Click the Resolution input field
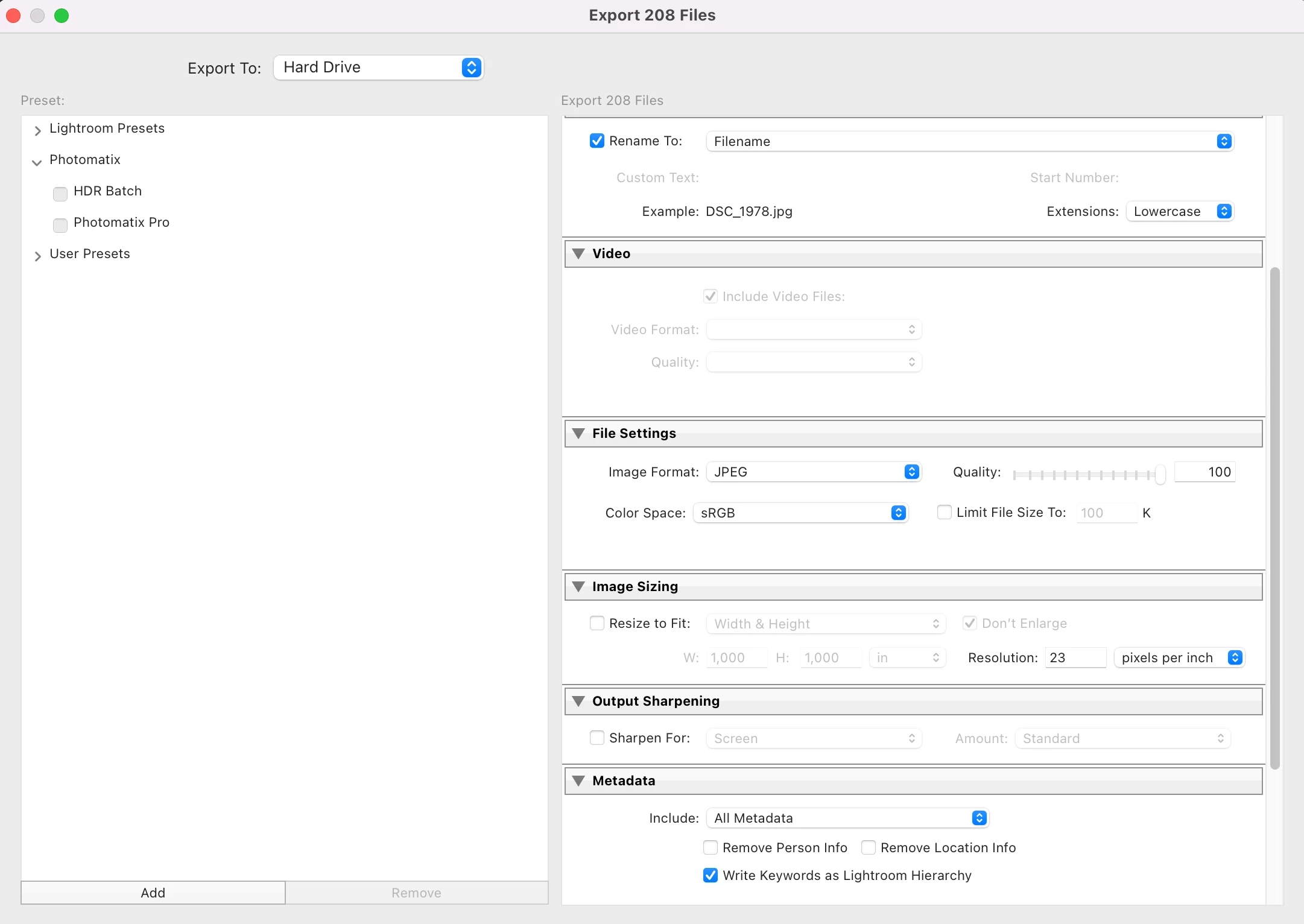1304x924 pixels. tap(1075, 658)
